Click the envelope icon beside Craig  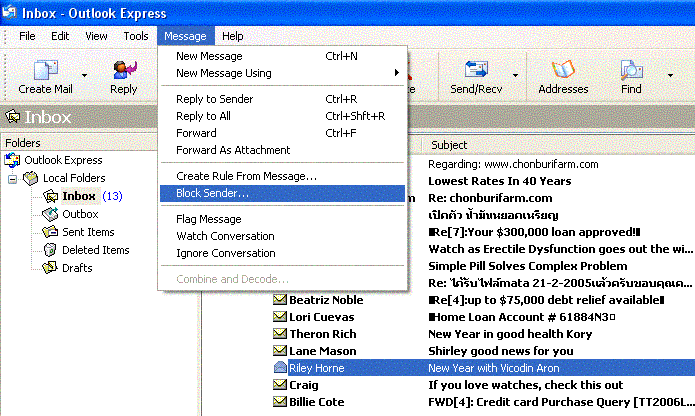coord(280,385)
